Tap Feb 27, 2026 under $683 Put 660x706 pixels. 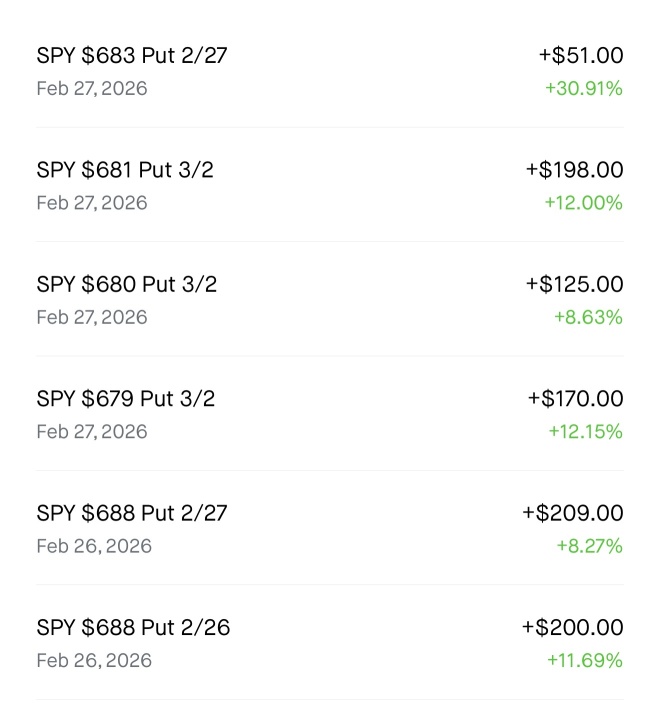(x=92, y=89)
